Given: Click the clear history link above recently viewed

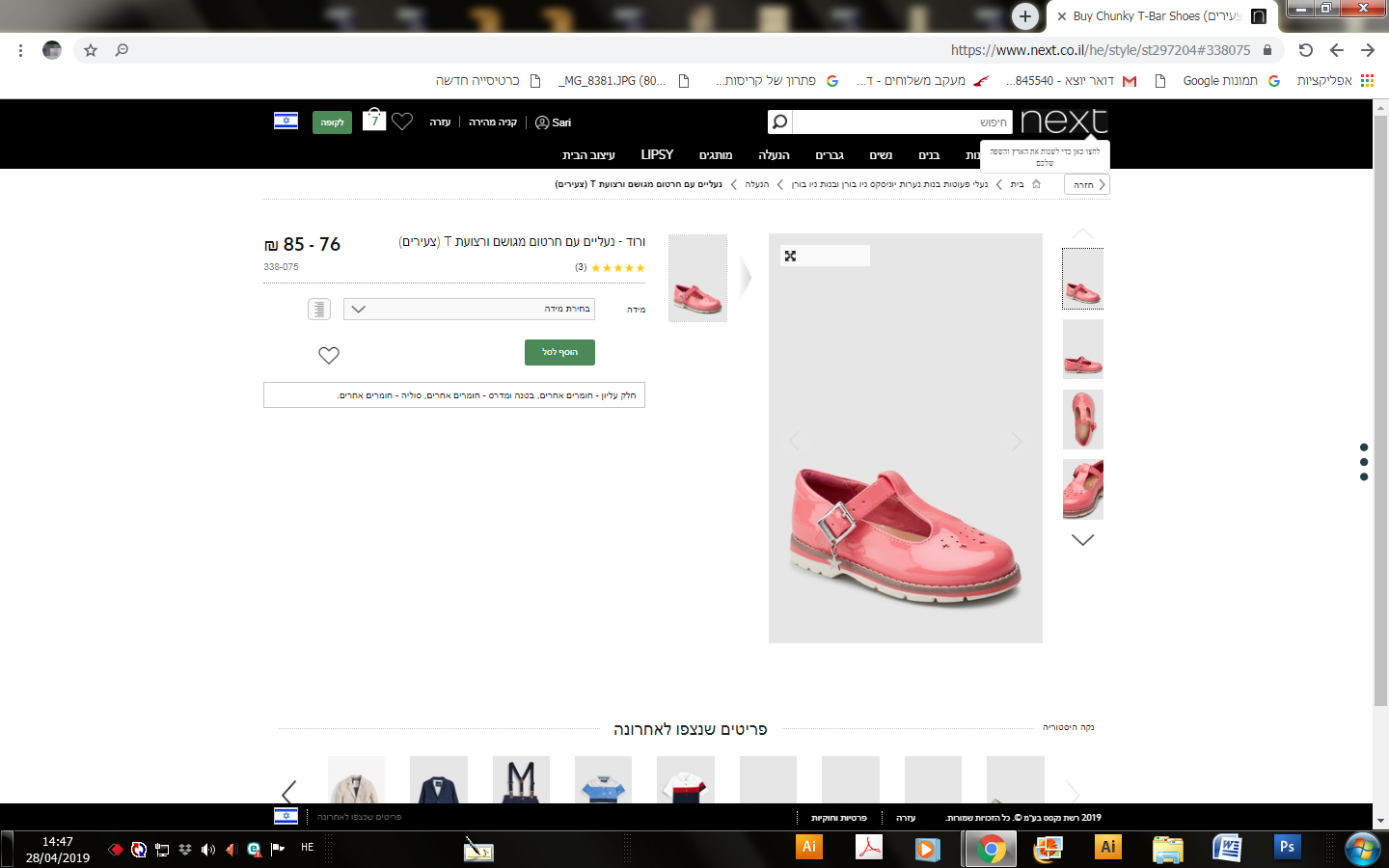Looking at the screenshot, I should [1068, 727].
